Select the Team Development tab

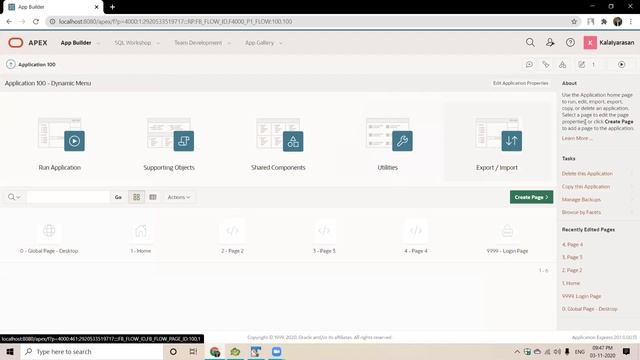click(198, 43)
